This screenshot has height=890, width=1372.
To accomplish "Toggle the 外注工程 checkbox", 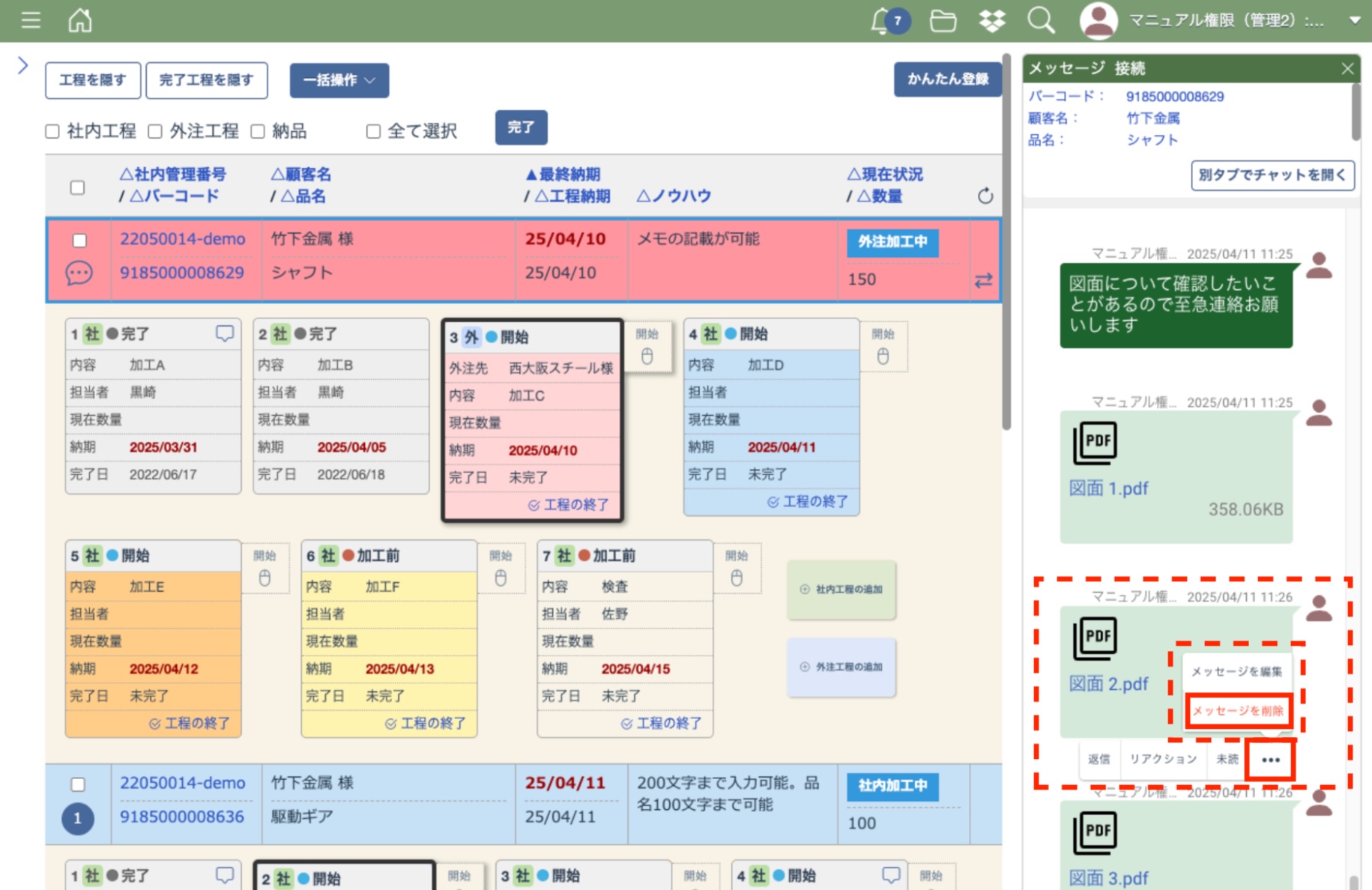I will [155, 132].
